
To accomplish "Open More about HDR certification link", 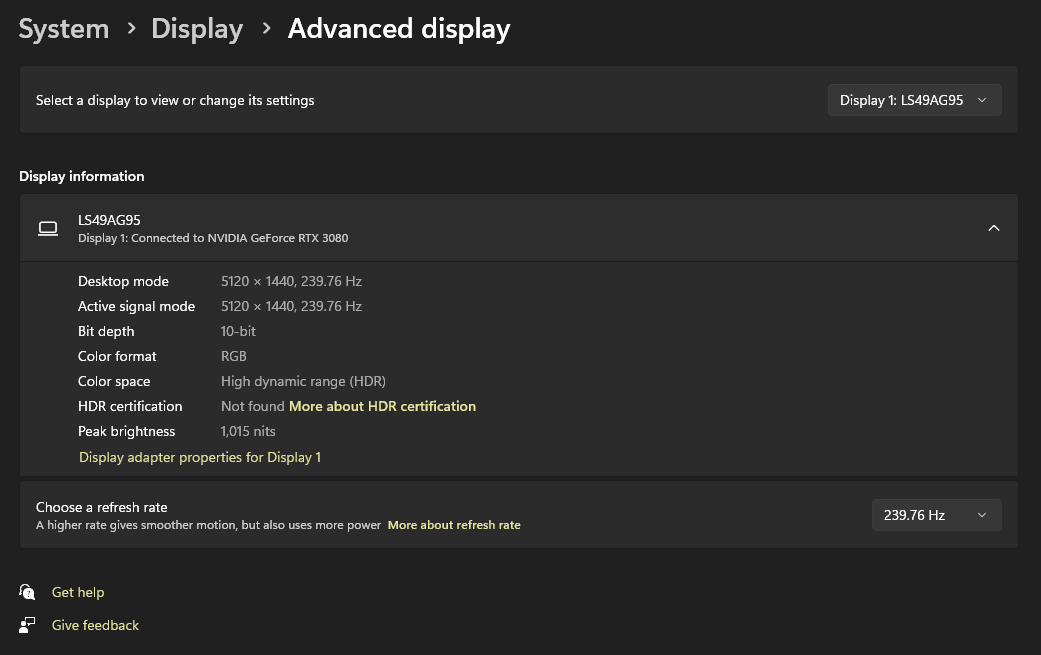I will click(x=382, y=406).
